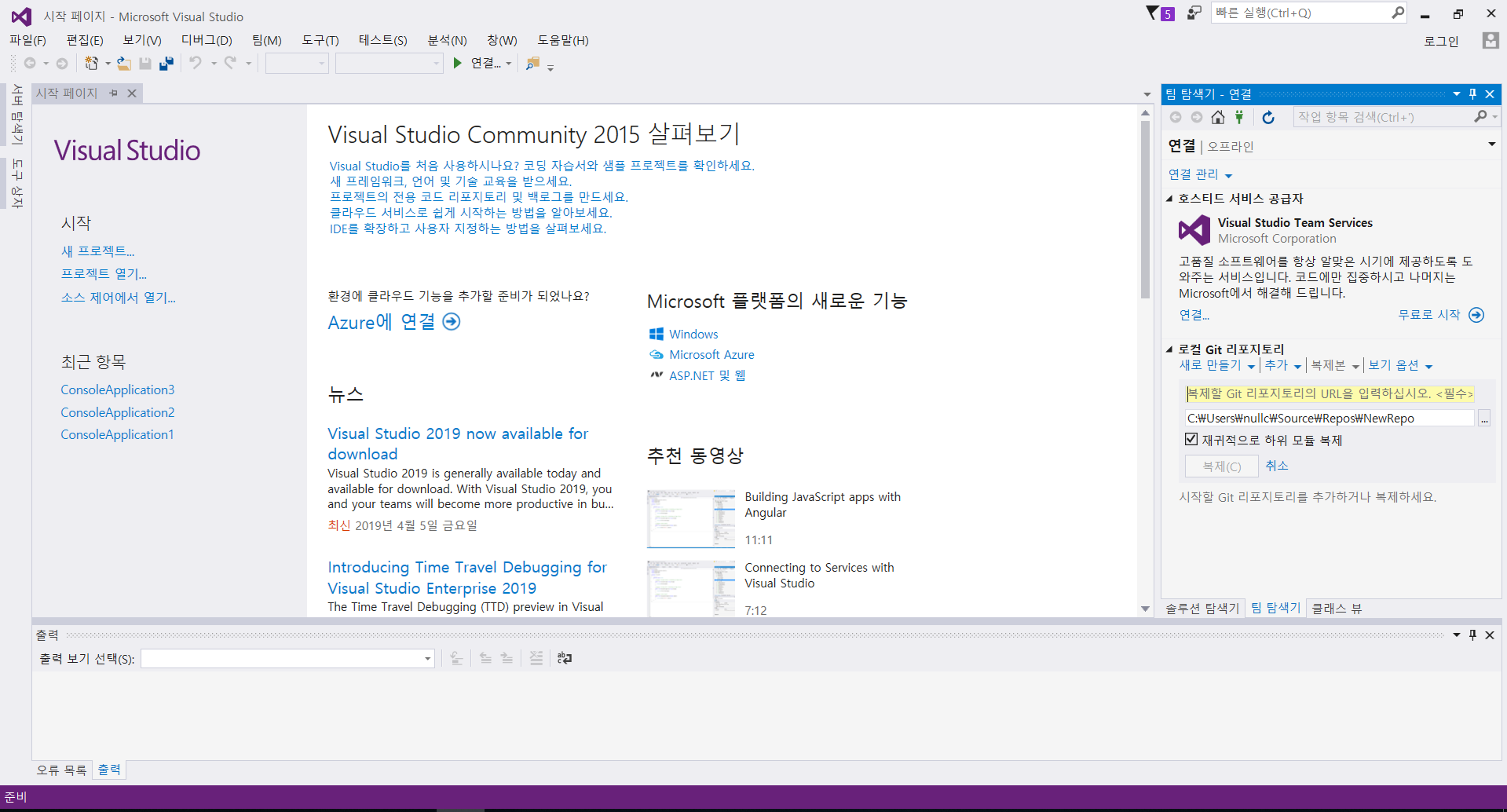Collapse the 호스티드 서비스 공급자 section

1169,199
